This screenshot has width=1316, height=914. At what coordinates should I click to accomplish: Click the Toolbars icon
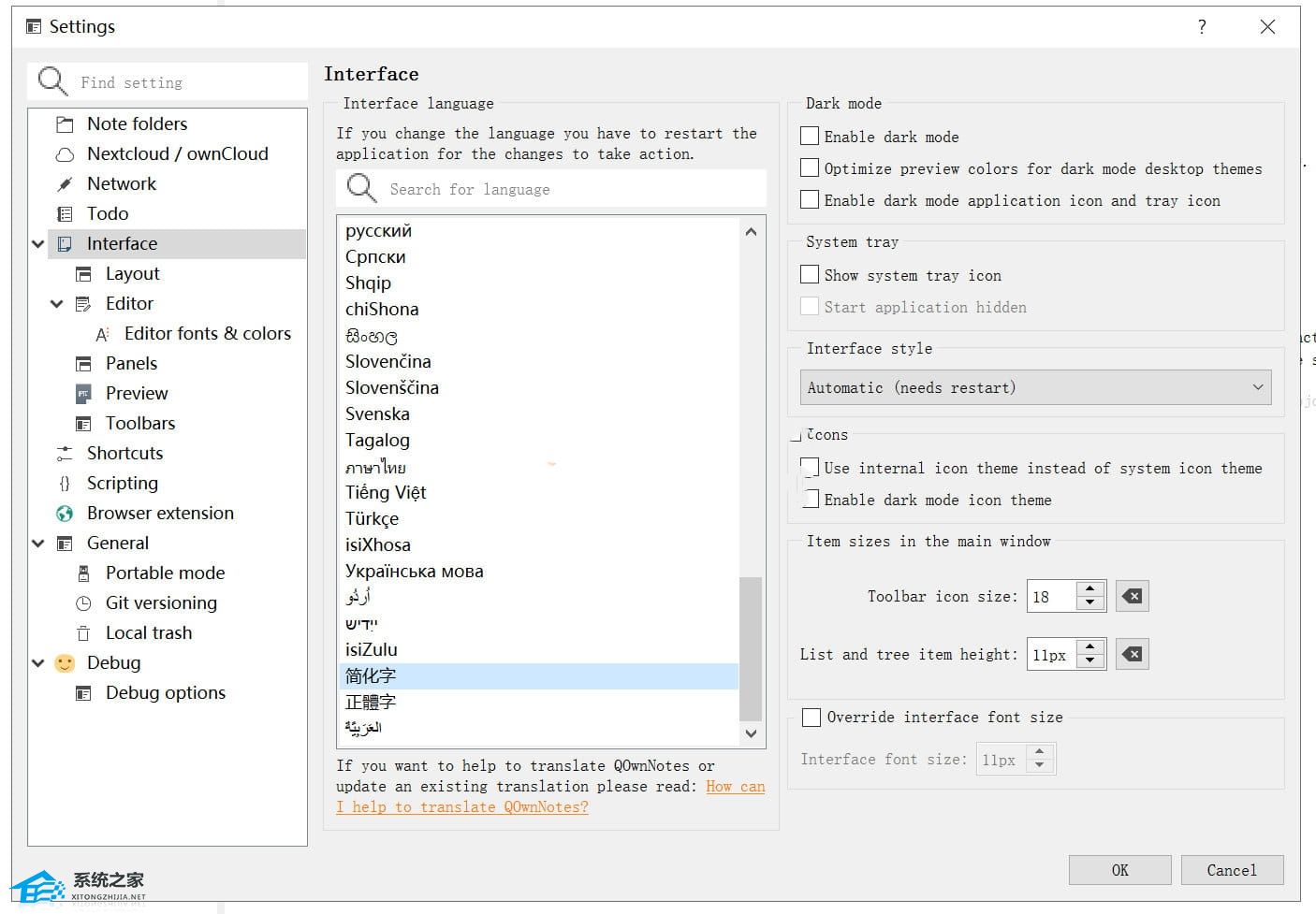pos(83,424)
